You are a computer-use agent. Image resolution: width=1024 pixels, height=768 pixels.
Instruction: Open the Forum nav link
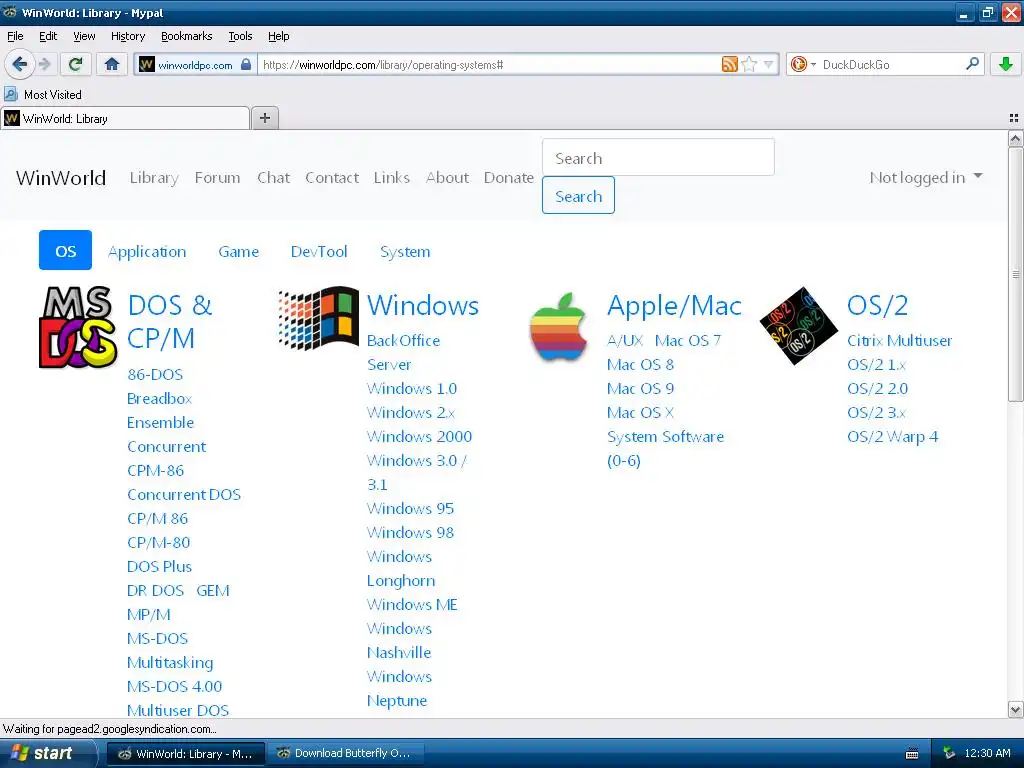pos(217,178)
